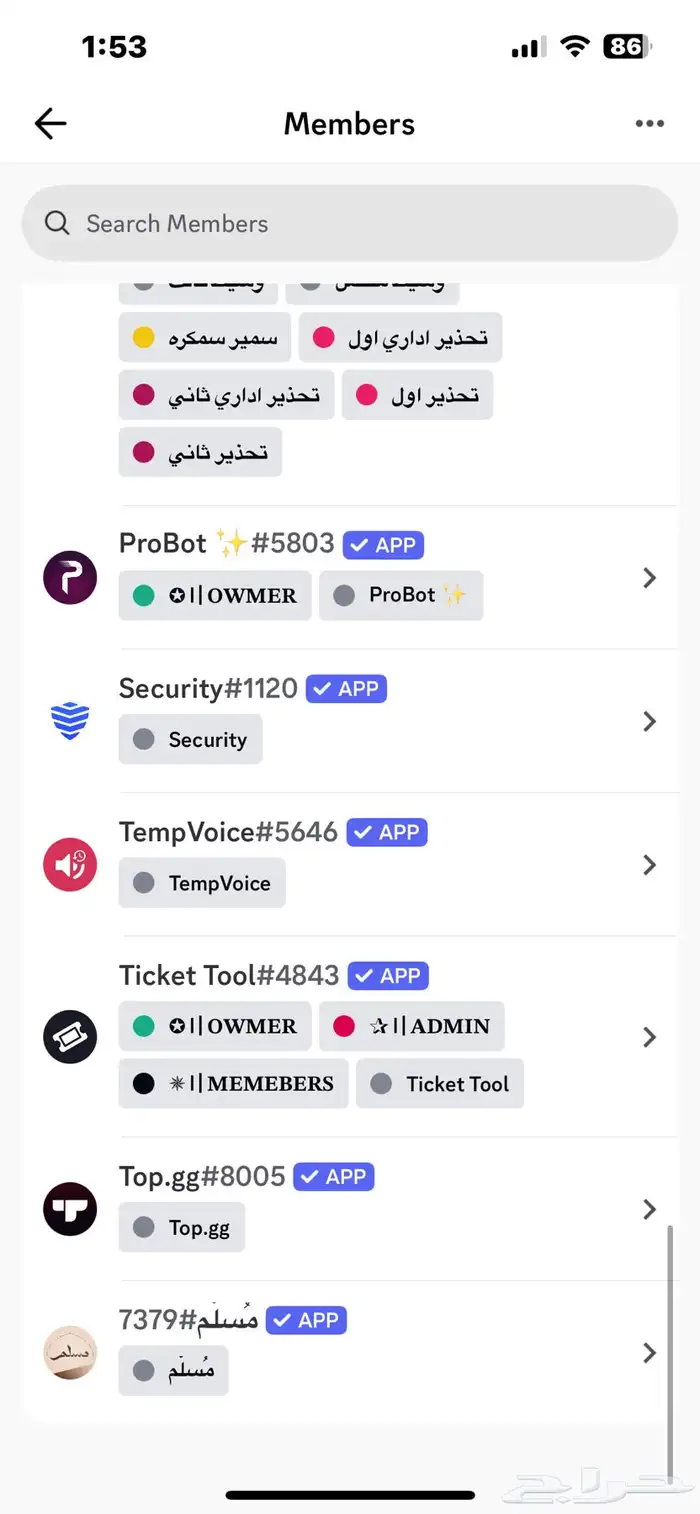Select the TempVoice speaker avatar icon
The height and width of the screenshot is (1514, 700).
click(x=69, y=864)
